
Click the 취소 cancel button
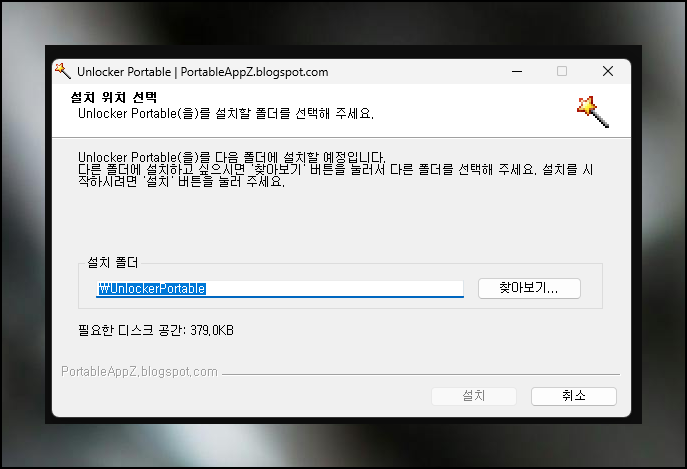574,396
